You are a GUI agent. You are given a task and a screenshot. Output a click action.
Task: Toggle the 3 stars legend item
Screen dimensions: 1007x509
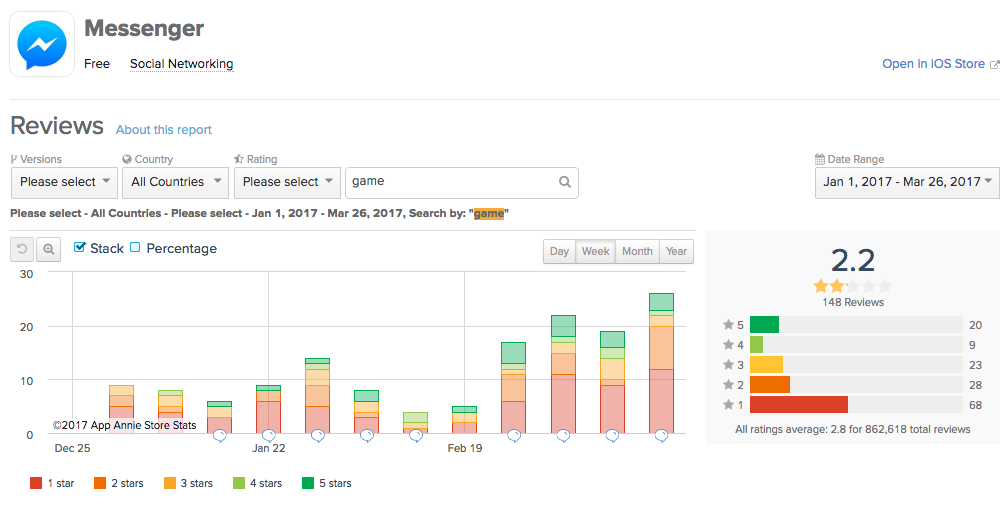click(x=188, y=483)
